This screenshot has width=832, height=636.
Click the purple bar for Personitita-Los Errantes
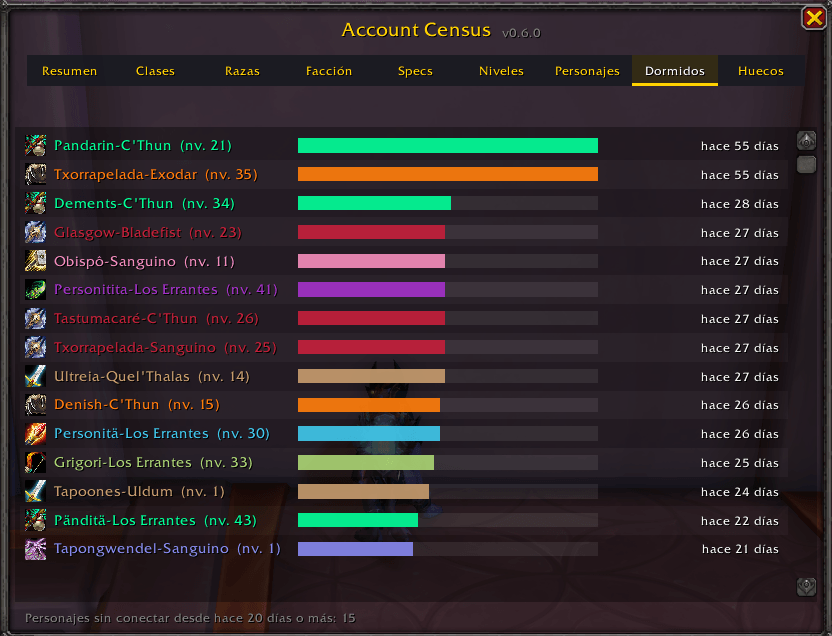tap(371, 290)
